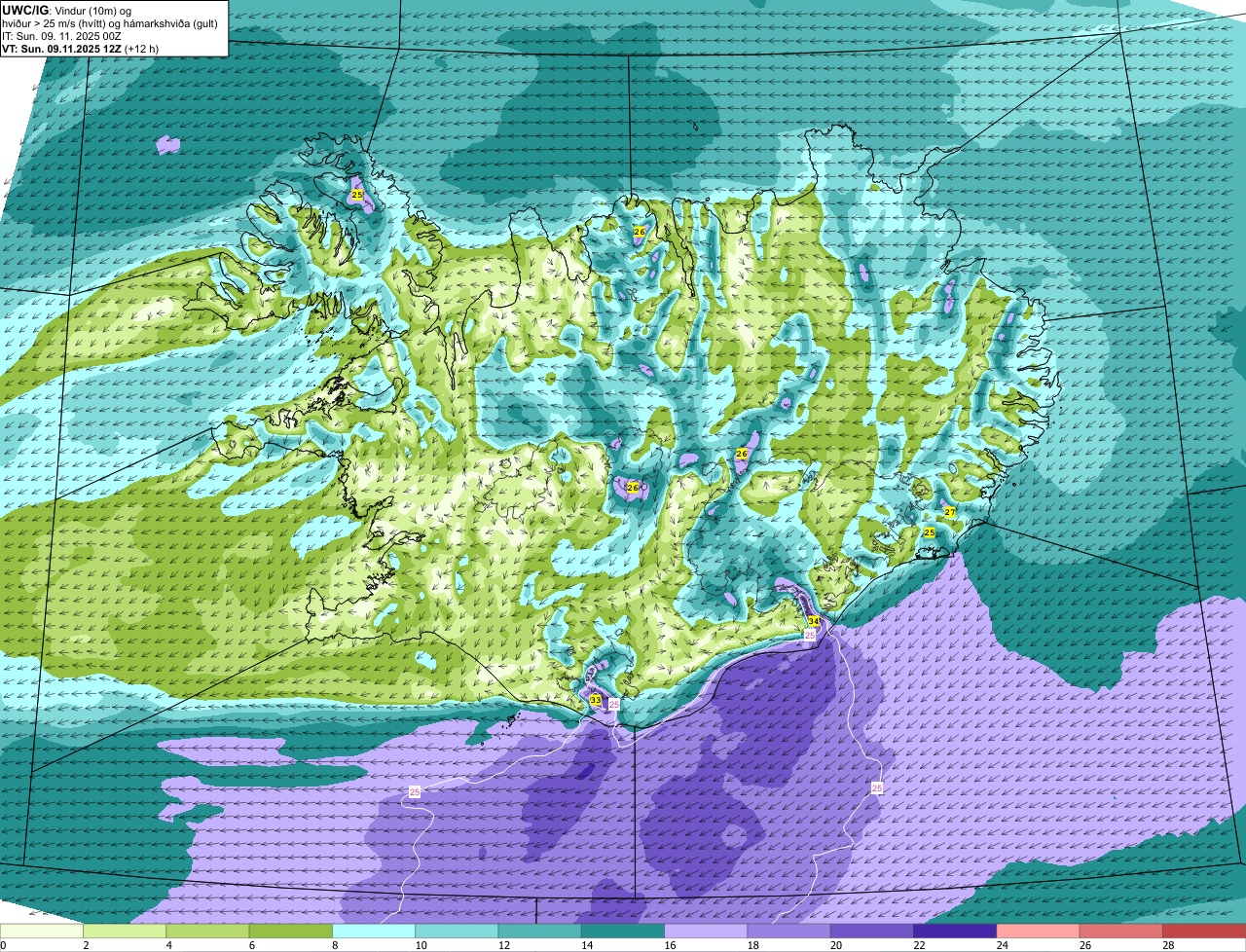Click the legend tick number 28
1246x952 pixels.
[1167, 945]
